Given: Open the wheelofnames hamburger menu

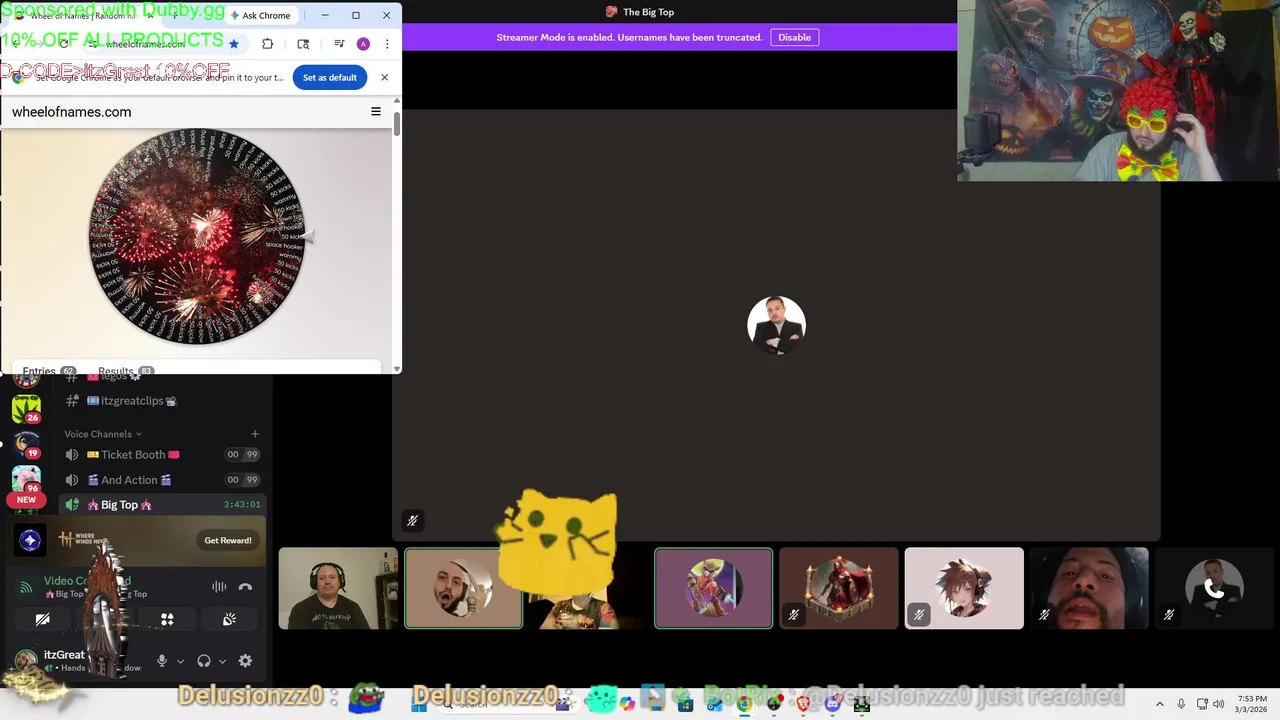Looking at the screenshot, I should pyautogui.click(x=376, y=112).
